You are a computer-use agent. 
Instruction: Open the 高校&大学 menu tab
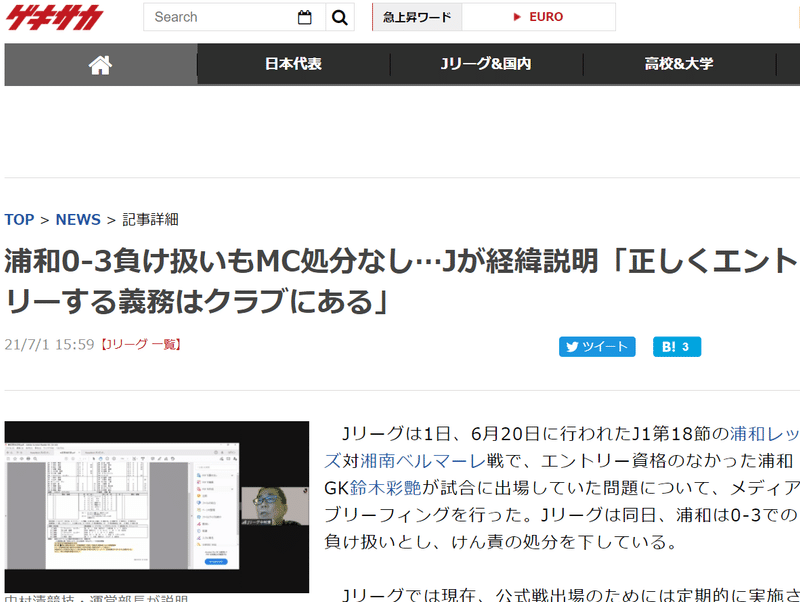679,64
